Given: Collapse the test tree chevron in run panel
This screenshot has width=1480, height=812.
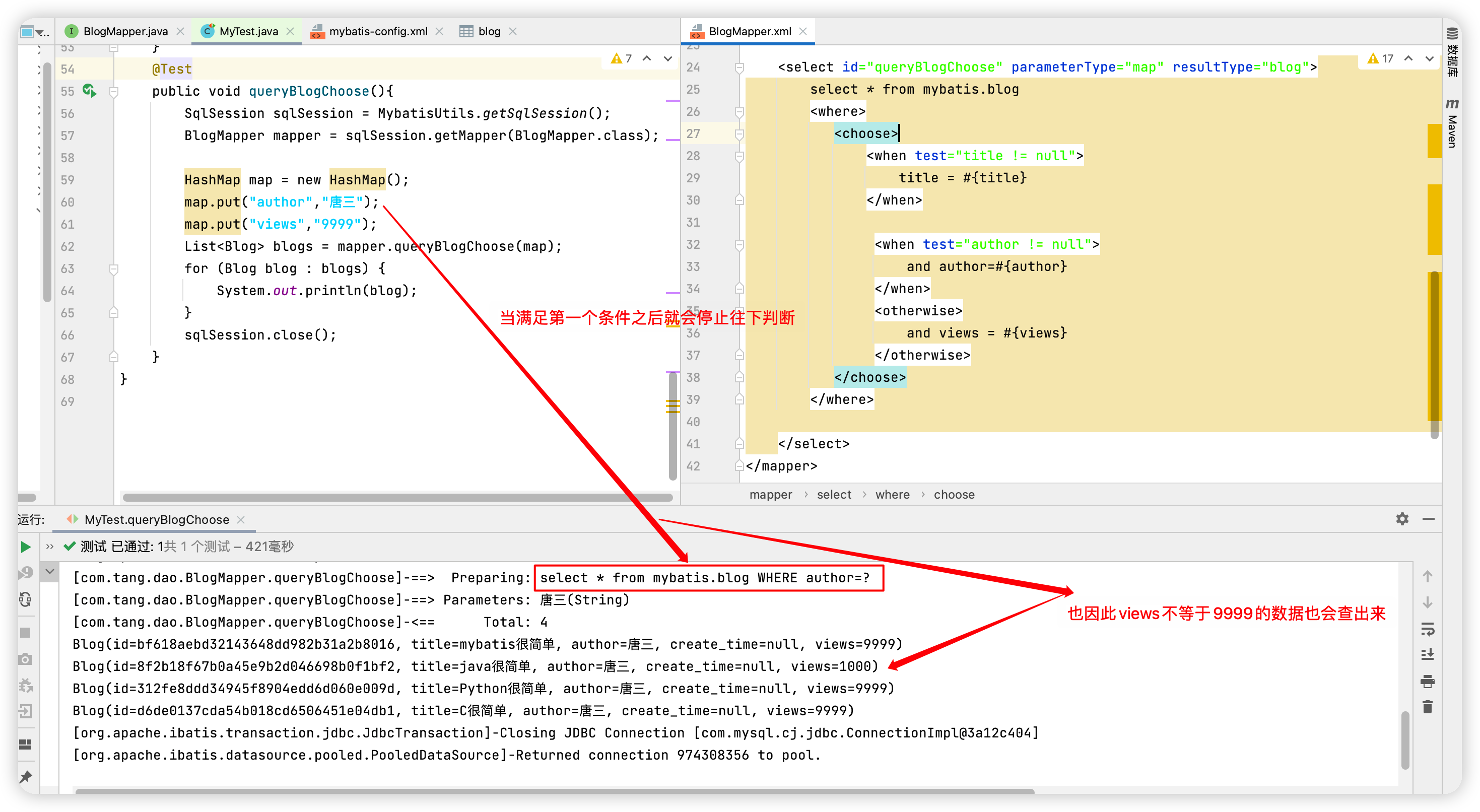Looking at the screenshot, I should (x=50, y=571).
